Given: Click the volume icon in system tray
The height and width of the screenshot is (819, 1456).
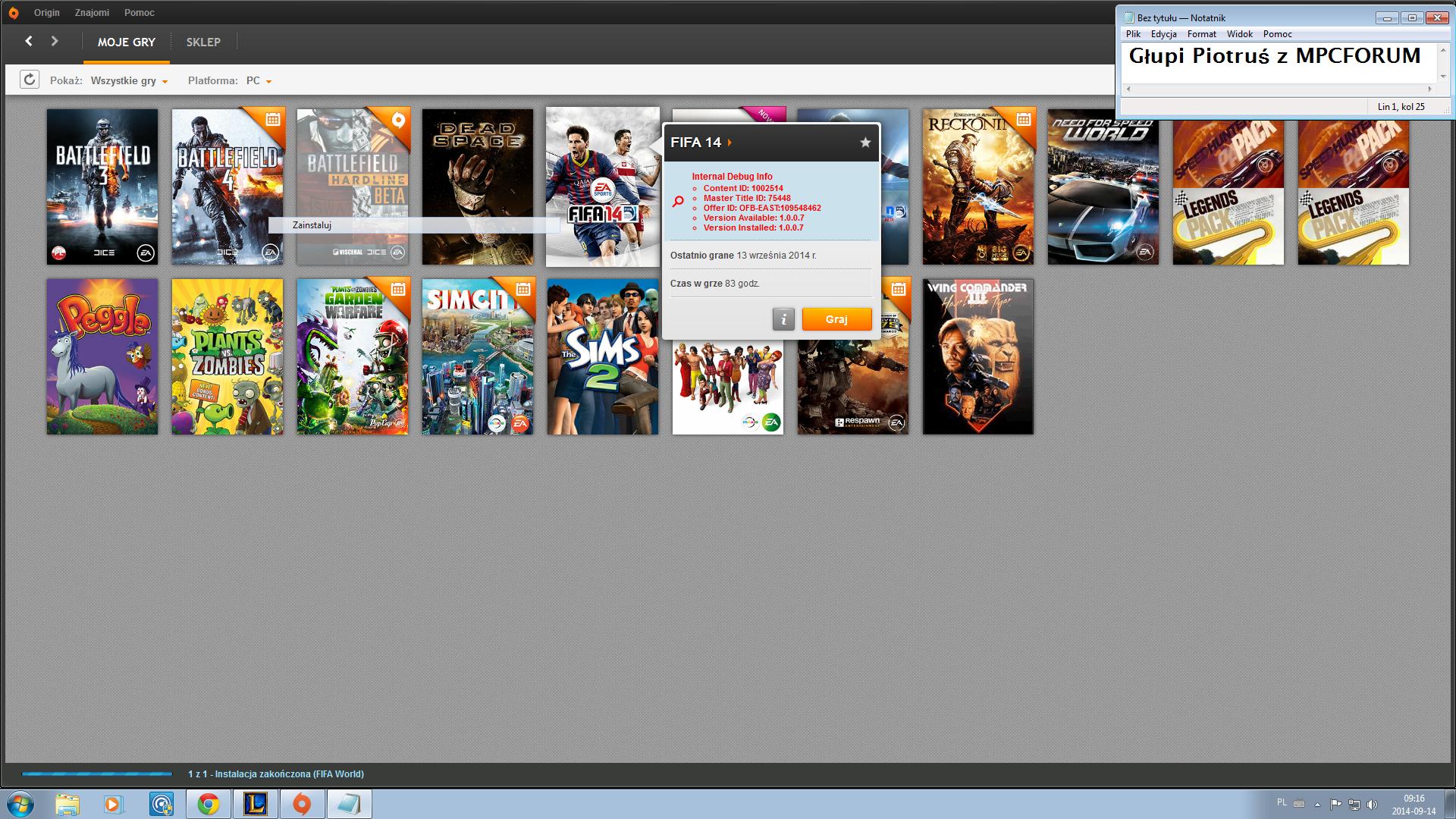Looking at the screenshot, I should [x=1372, y=805].
